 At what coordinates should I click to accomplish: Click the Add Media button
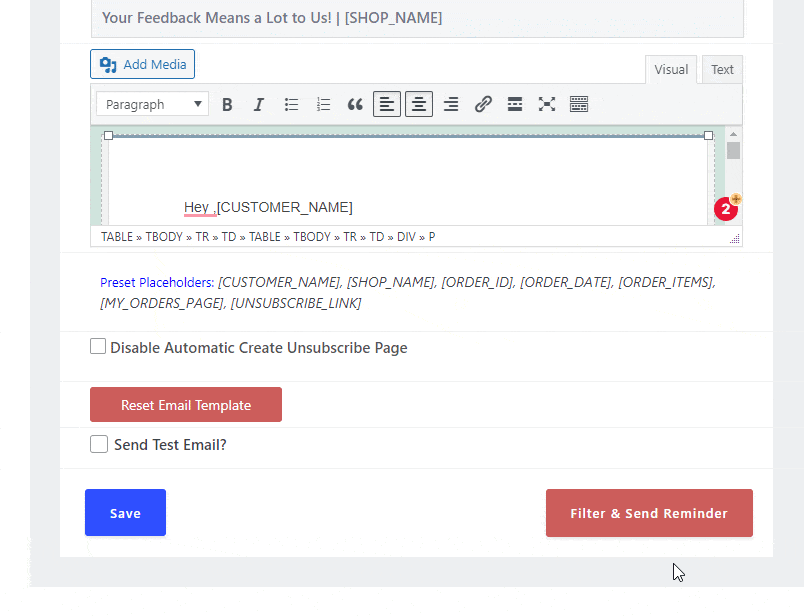(143, 64)
